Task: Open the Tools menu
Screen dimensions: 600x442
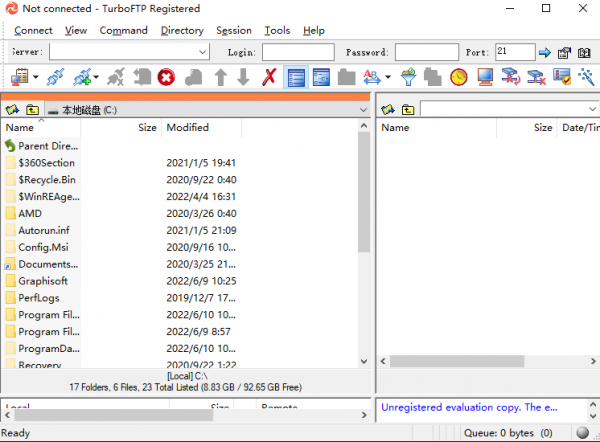Action: pos(277,30)
